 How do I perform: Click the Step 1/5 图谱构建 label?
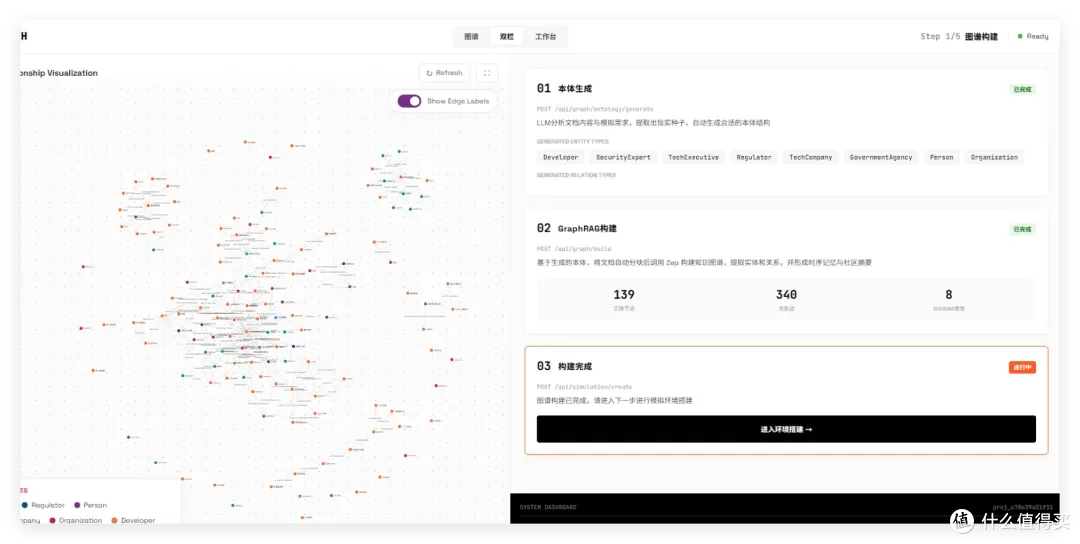coord(959,36)
